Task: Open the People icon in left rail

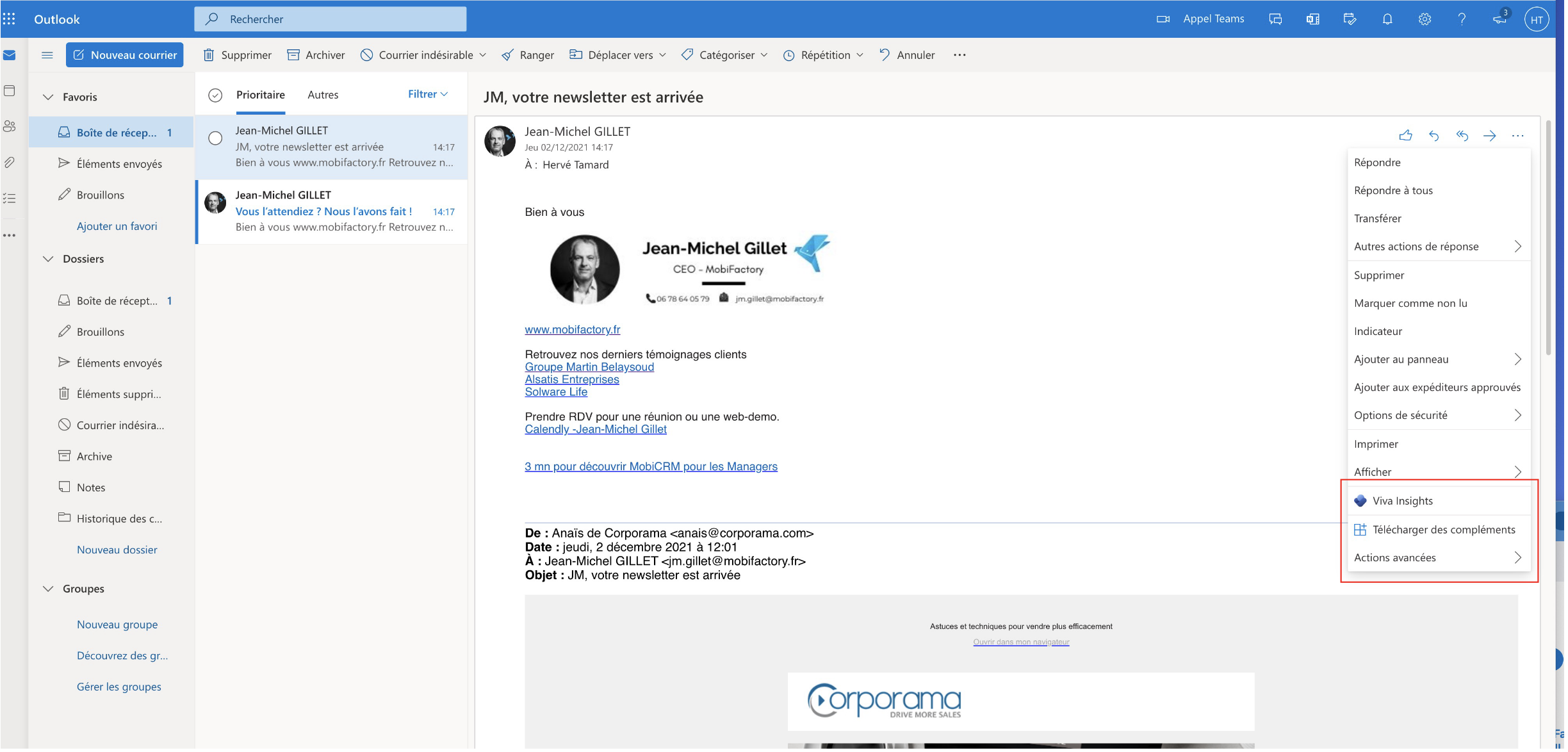Action: 9,126
